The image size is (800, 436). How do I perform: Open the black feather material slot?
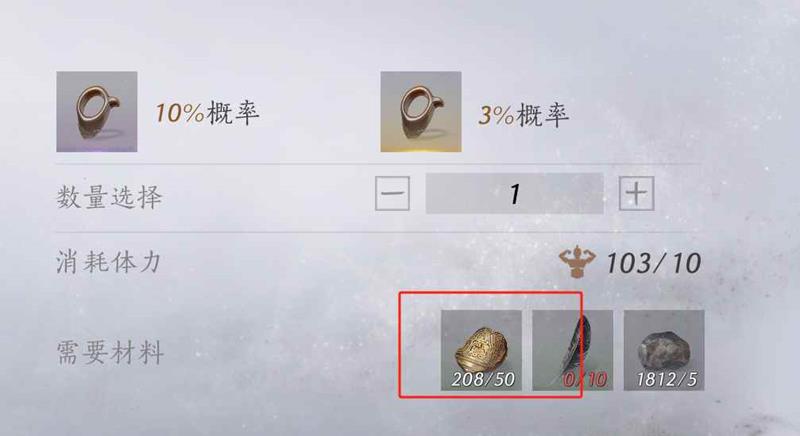pyautogui.click(x=572, y=350)
